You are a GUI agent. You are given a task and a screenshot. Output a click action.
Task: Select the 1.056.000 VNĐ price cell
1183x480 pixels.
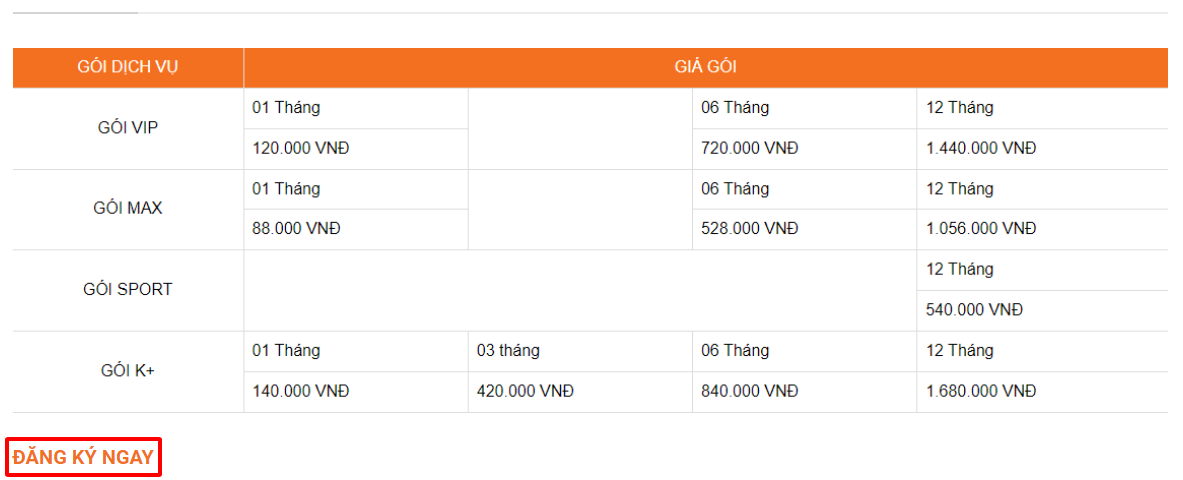click(x=981, y=229)
